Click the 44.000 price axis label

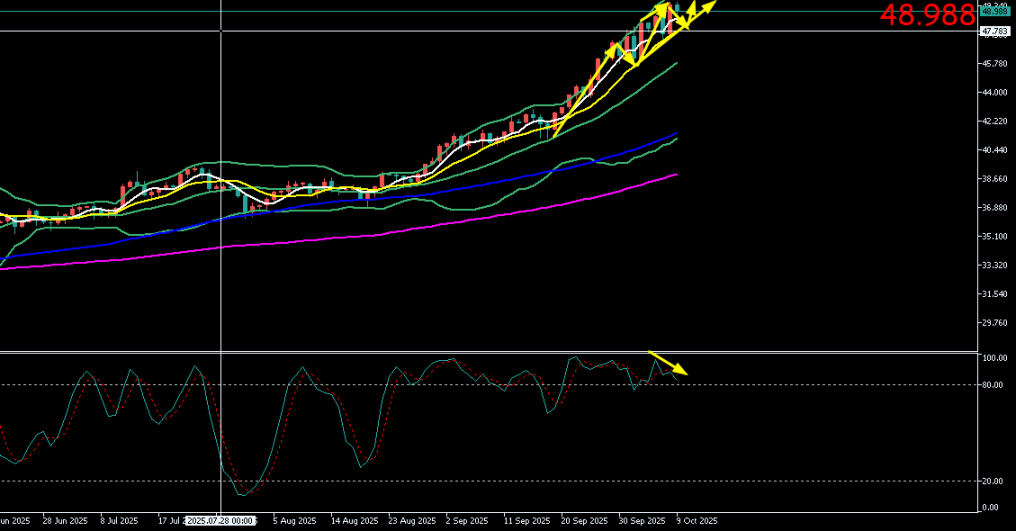pos(996,93)
